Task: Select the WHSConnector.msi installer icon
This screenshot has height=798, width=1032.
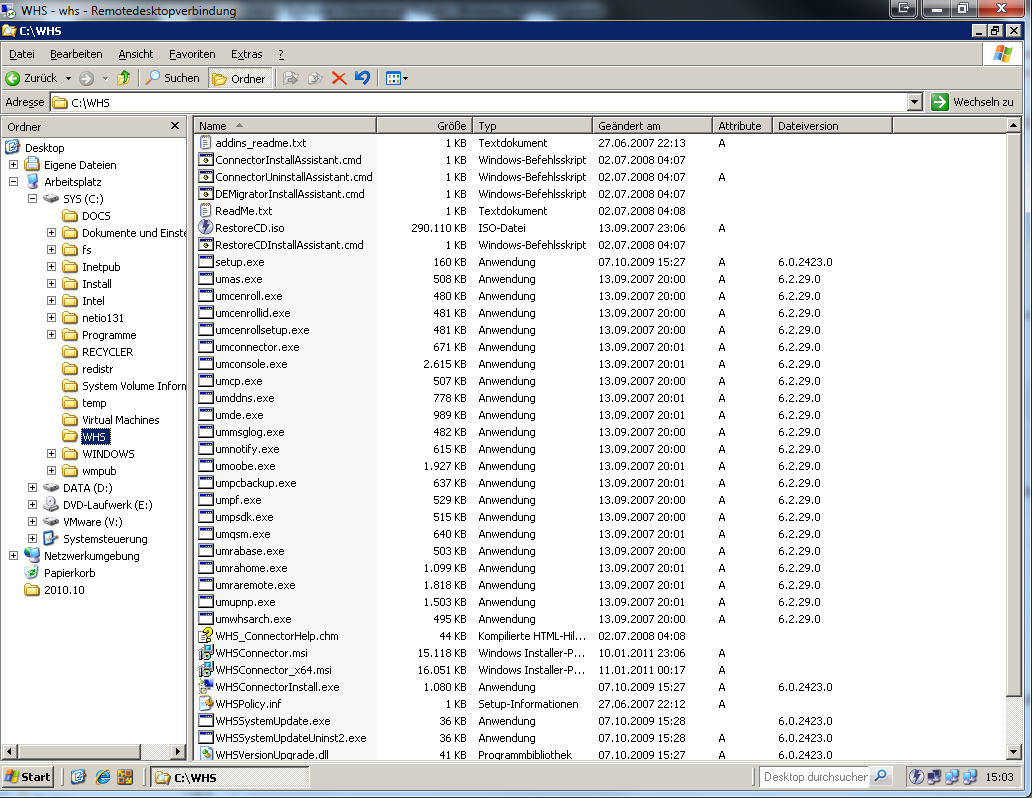Action: [205, 653]
